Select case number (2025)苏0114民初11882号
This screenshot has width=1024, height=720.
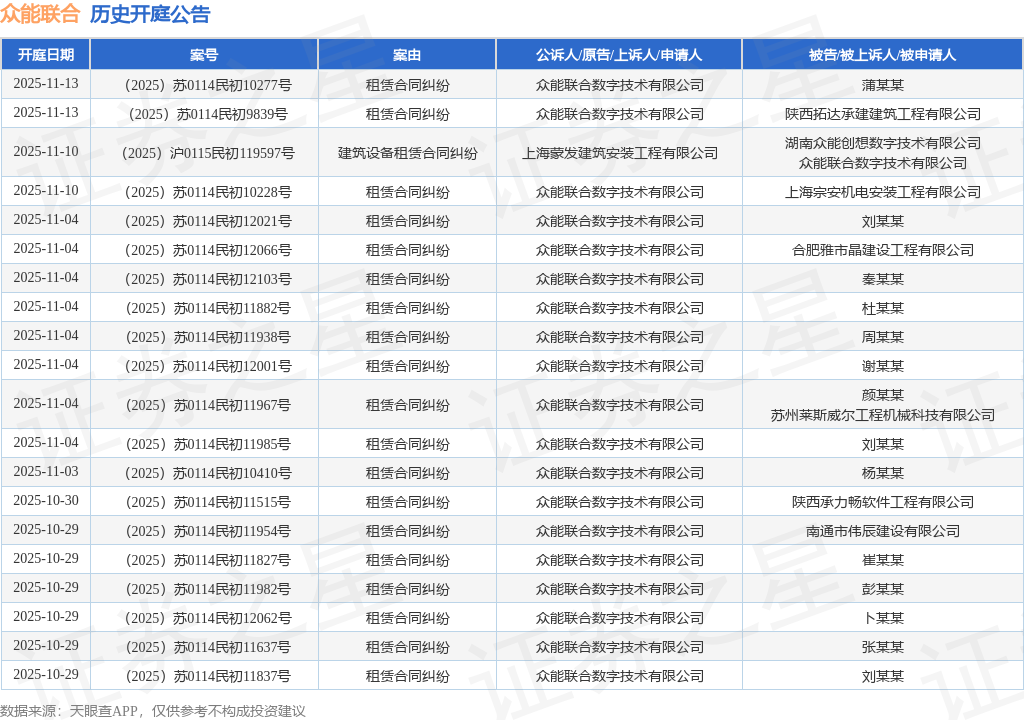point(208,308)
